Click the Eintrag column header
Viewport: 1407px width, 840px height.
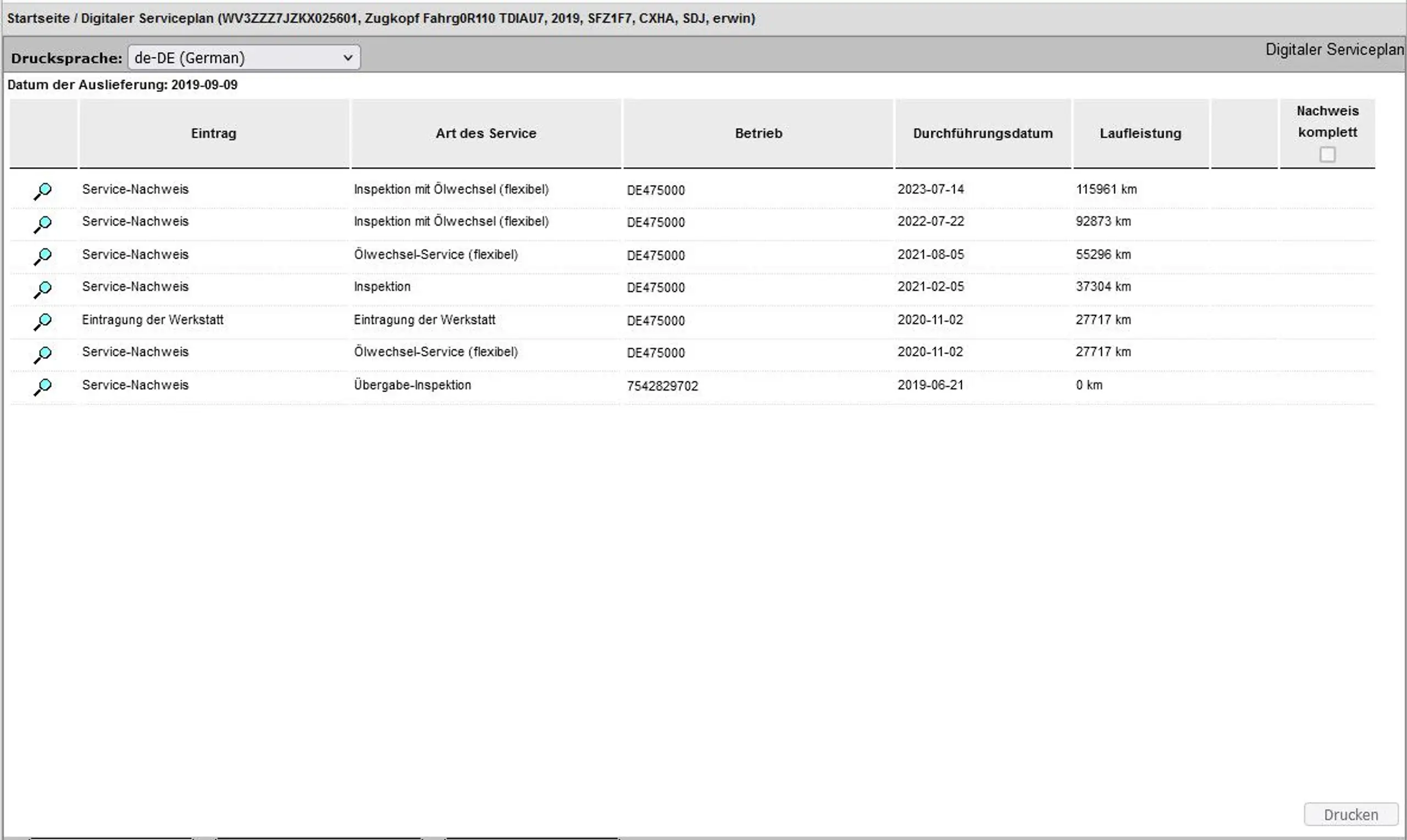[213, 133]
